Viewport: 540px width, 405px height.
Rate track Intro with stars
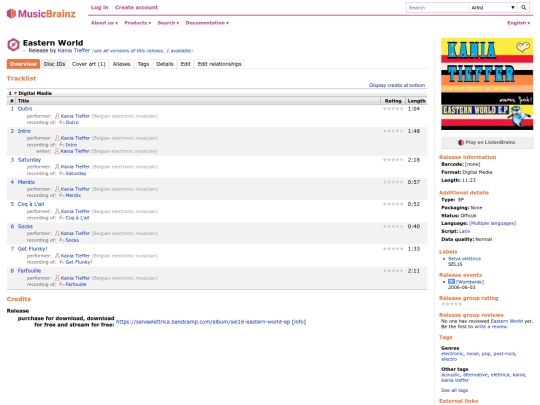click(x=393, y=131)
